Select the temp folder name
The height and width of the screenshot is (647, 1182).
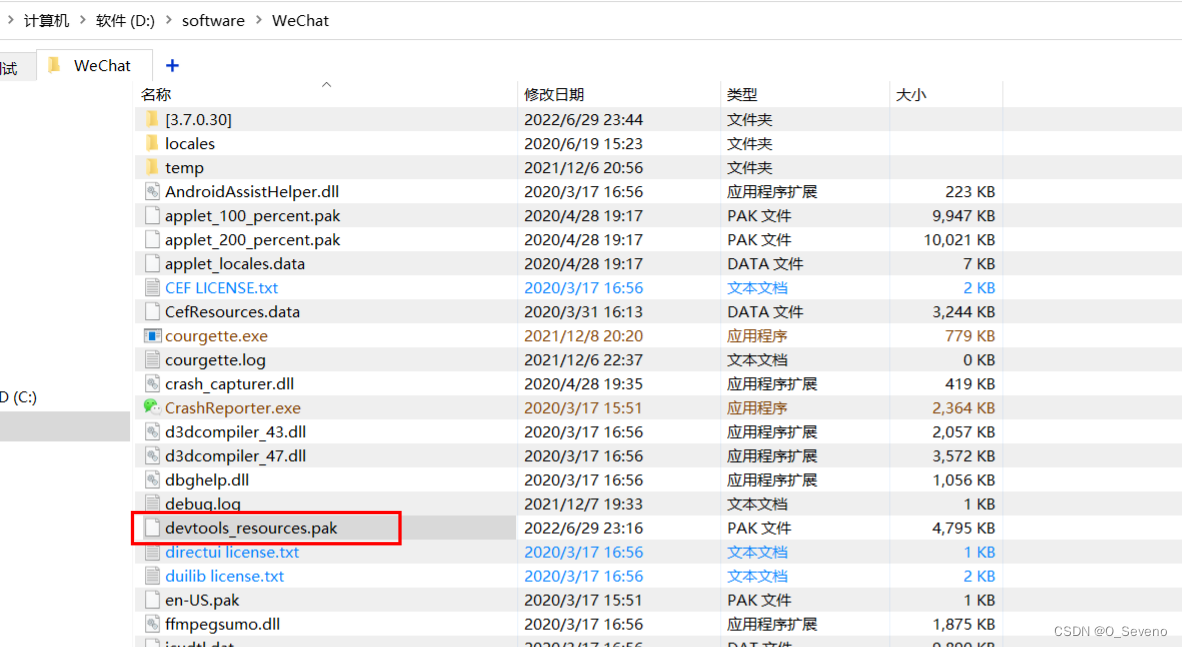click(x=185, y=167)
